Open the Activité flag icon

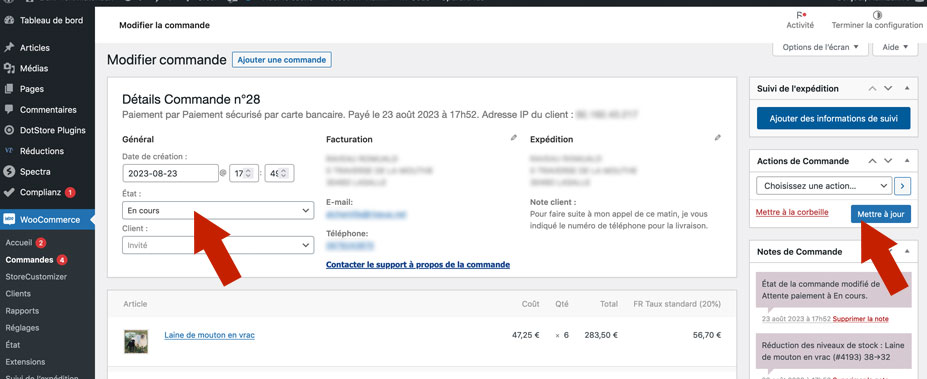pyautogui.click(x=800, y=15)
